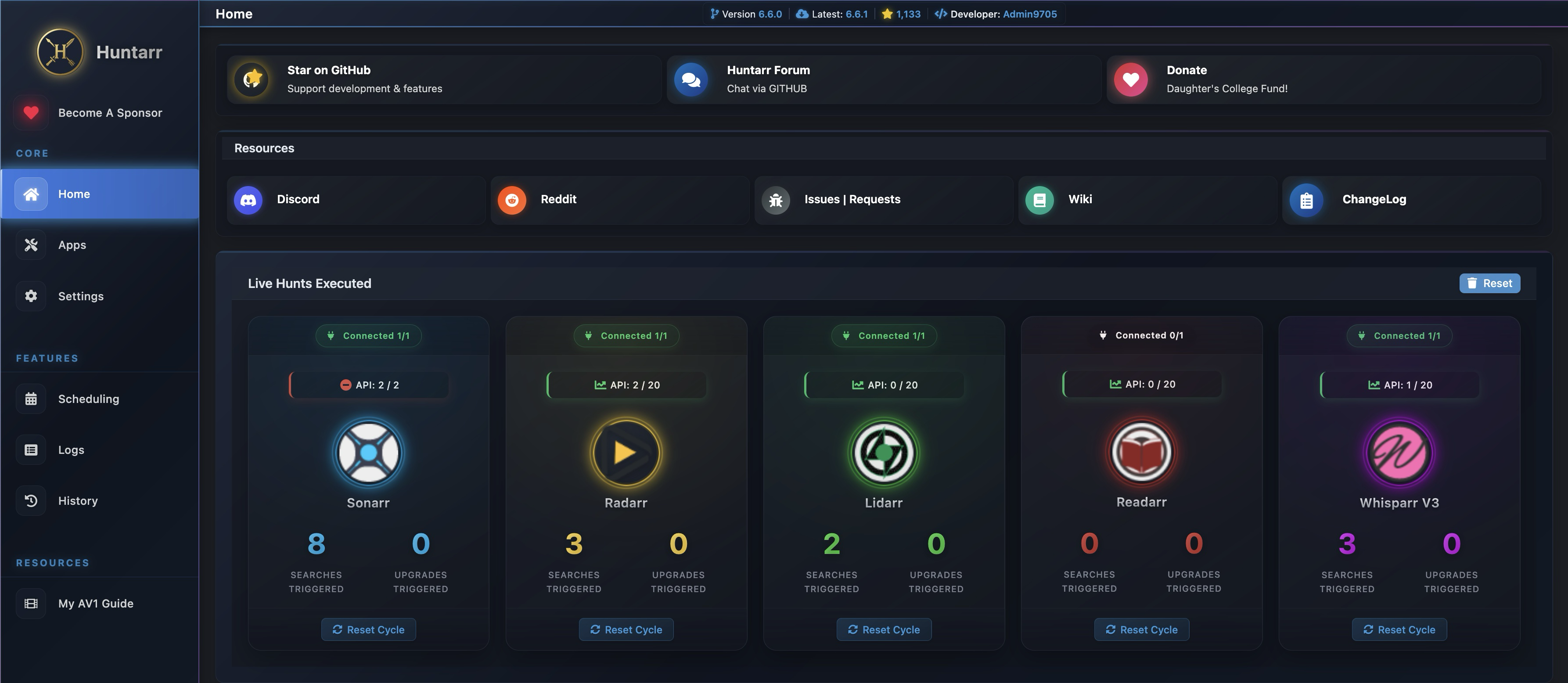Reset Cycle for Lidarr
Image resolution: width=1568 pixels, height=683 pixels.
884,629
